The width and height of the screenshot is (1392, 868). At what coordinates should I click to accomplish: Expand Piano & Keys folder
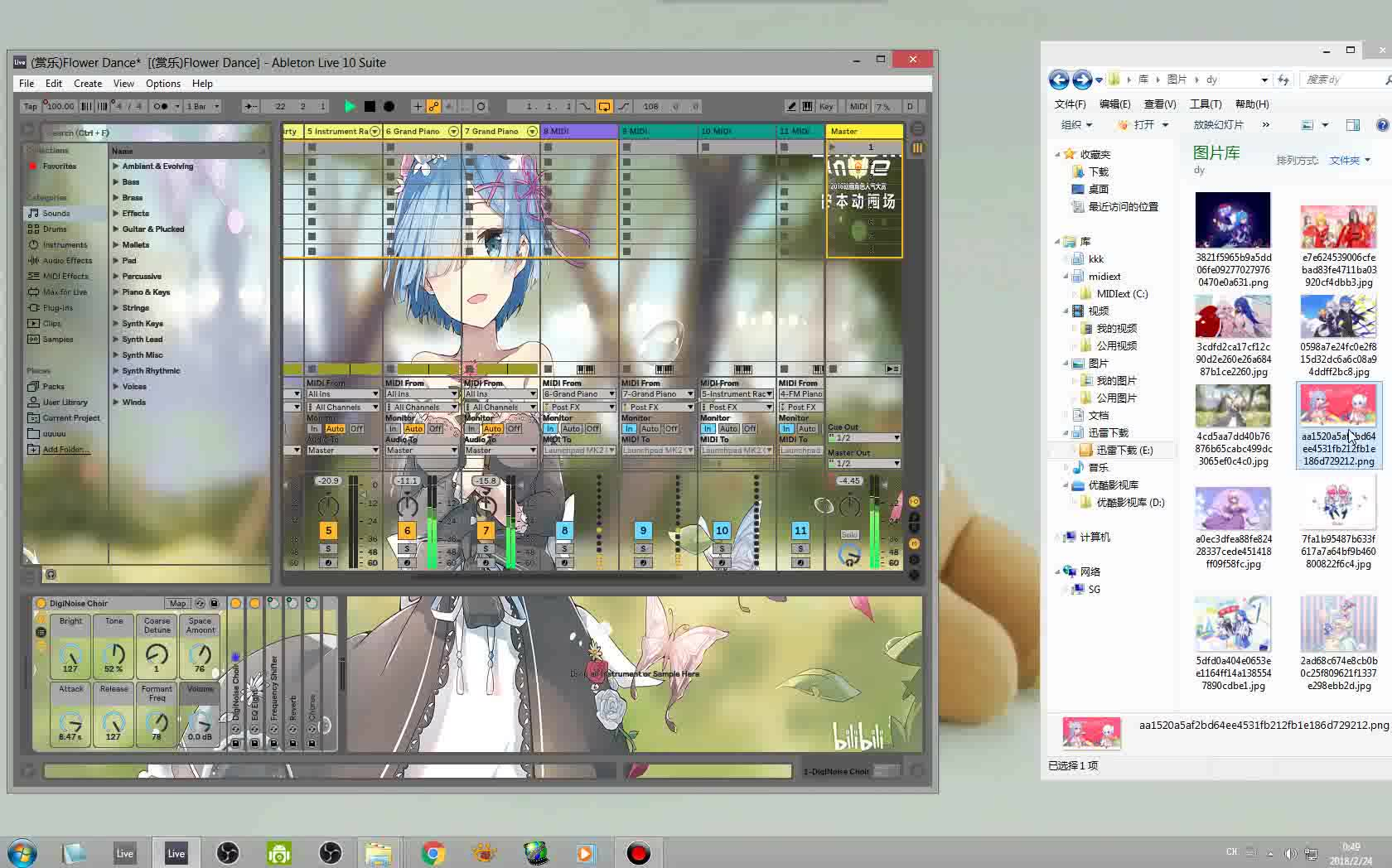[x=116, y=292]
